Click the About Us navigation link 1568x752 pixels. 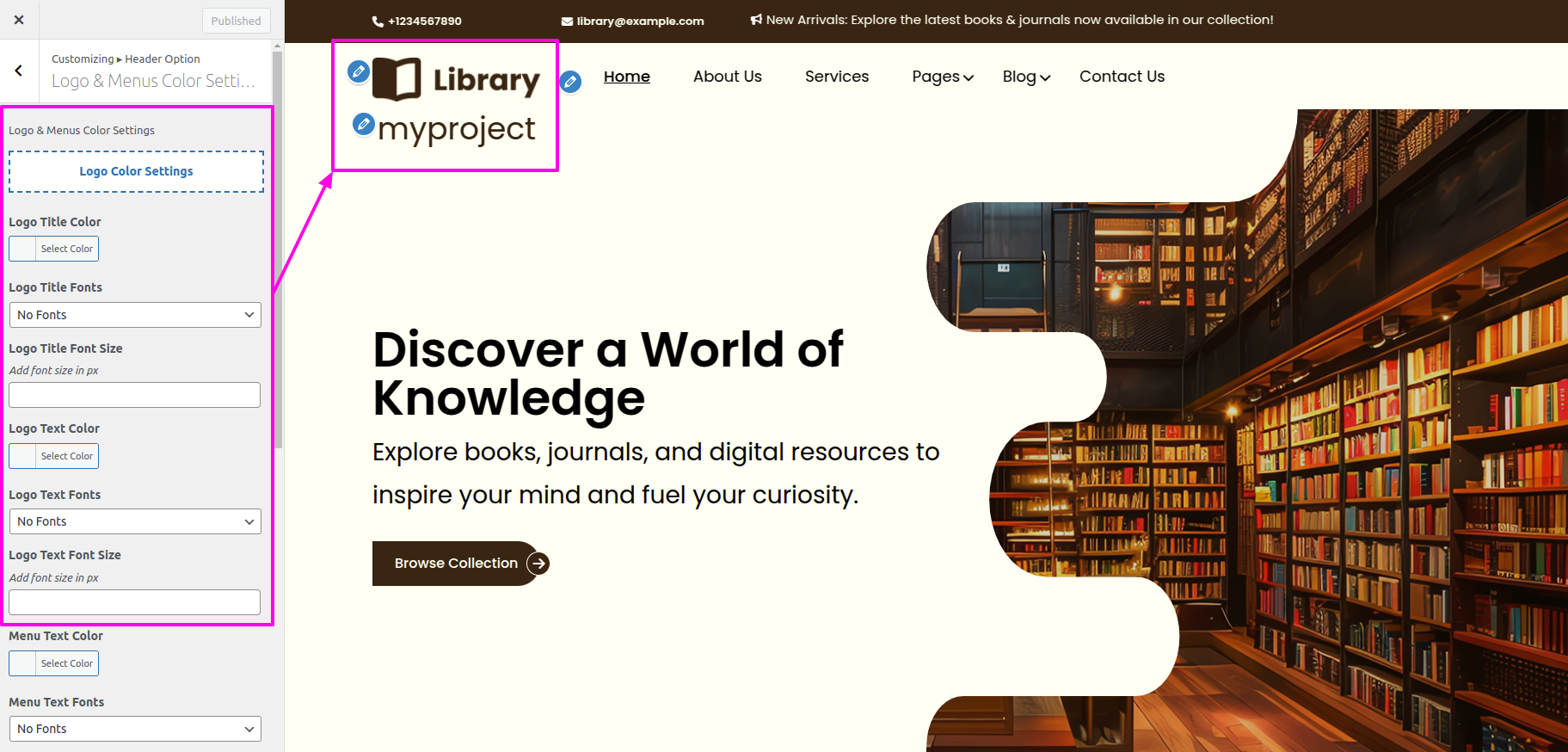728,77
